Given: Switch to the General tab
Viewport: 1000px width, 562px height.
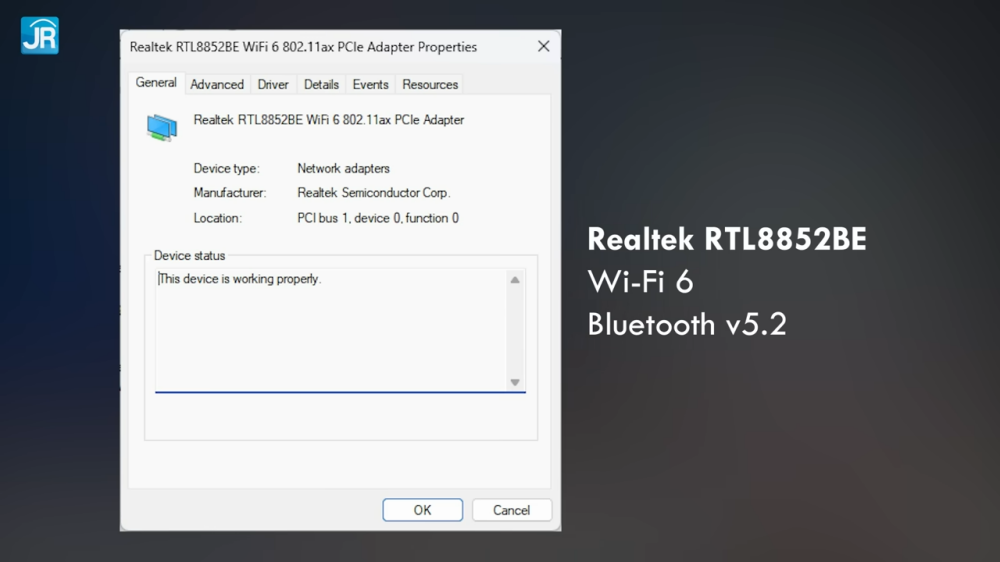Looking at the screenshot, I should coord(156,83).
